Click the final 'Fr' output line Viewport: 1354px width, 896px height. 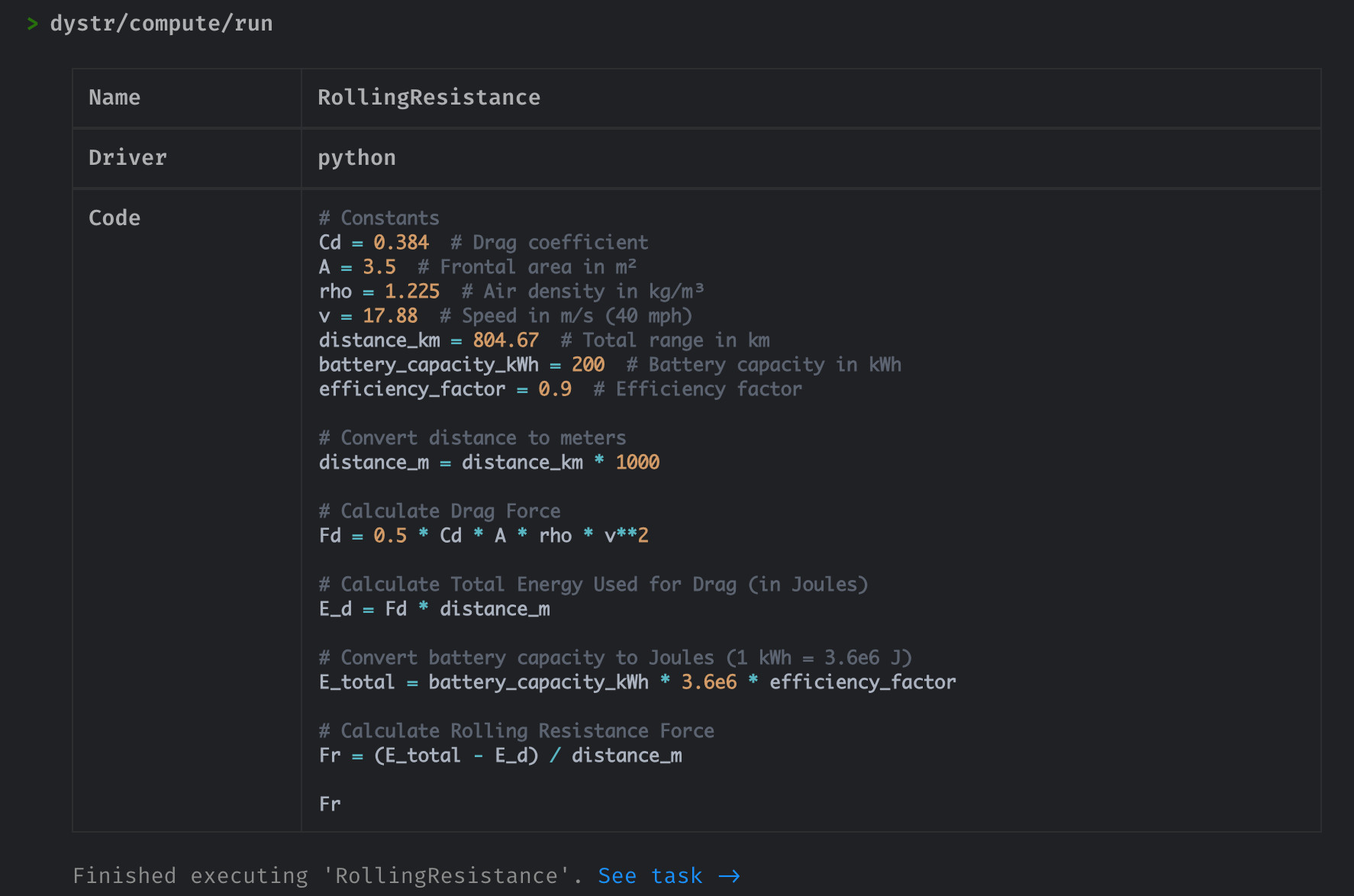coord(330,804)
